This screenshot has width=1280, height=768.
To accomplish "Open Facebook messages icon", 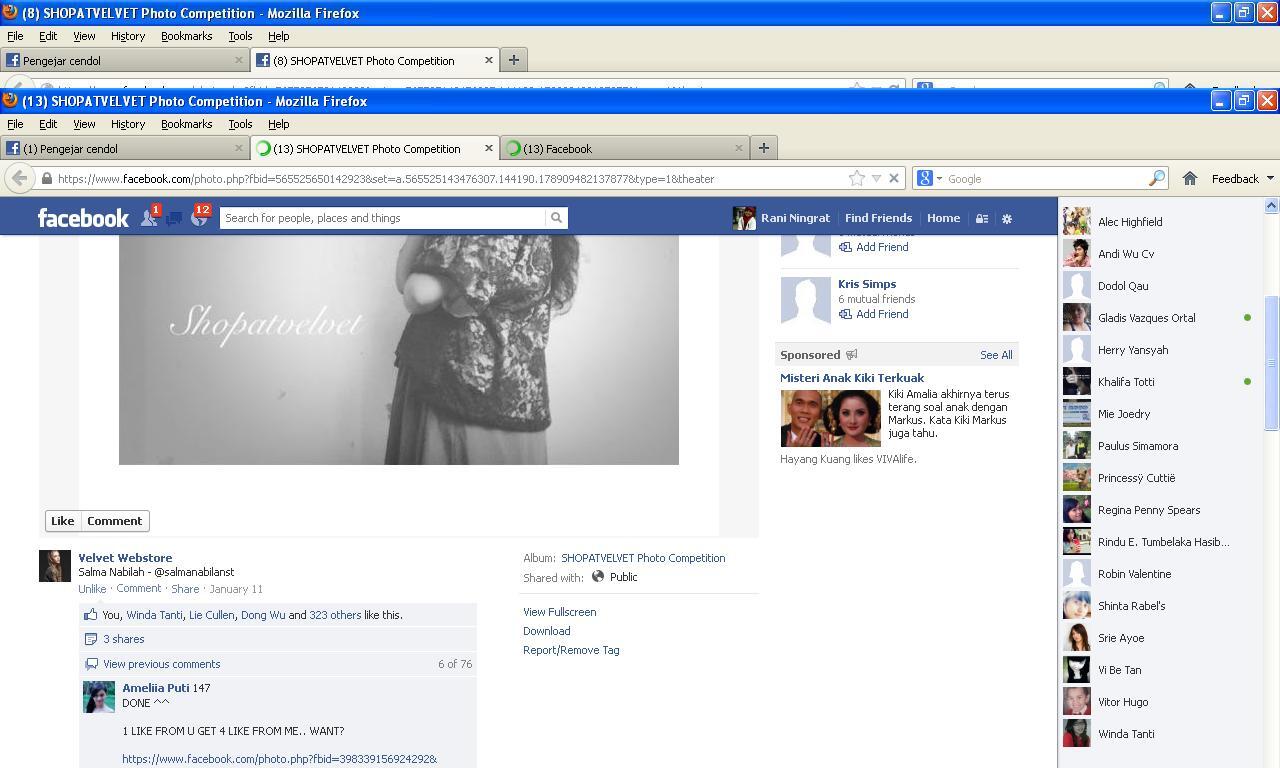I will [x=174, y=218].
